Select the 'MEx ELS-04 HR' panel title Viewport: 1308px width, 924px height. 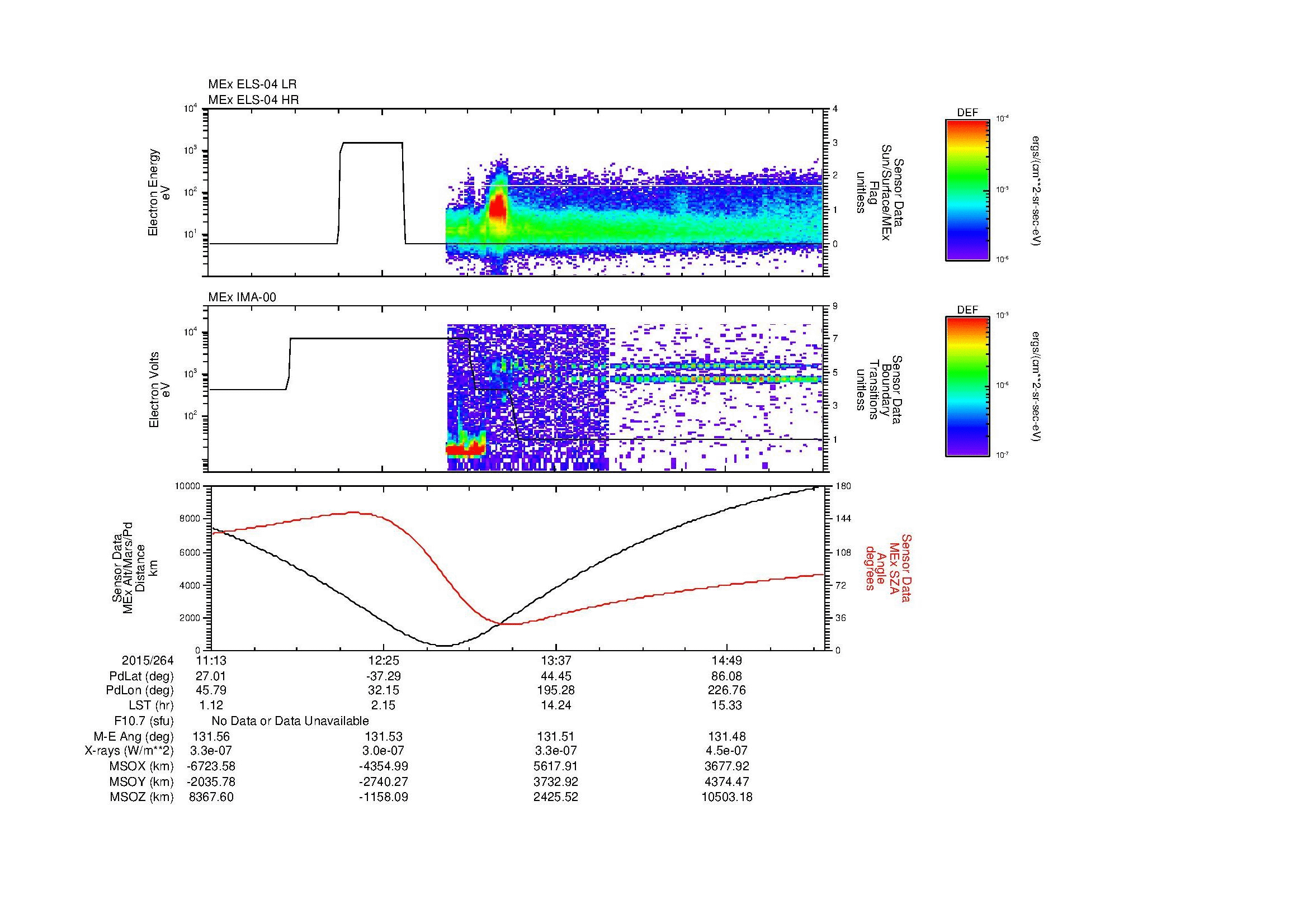click(x=253, y=99)
